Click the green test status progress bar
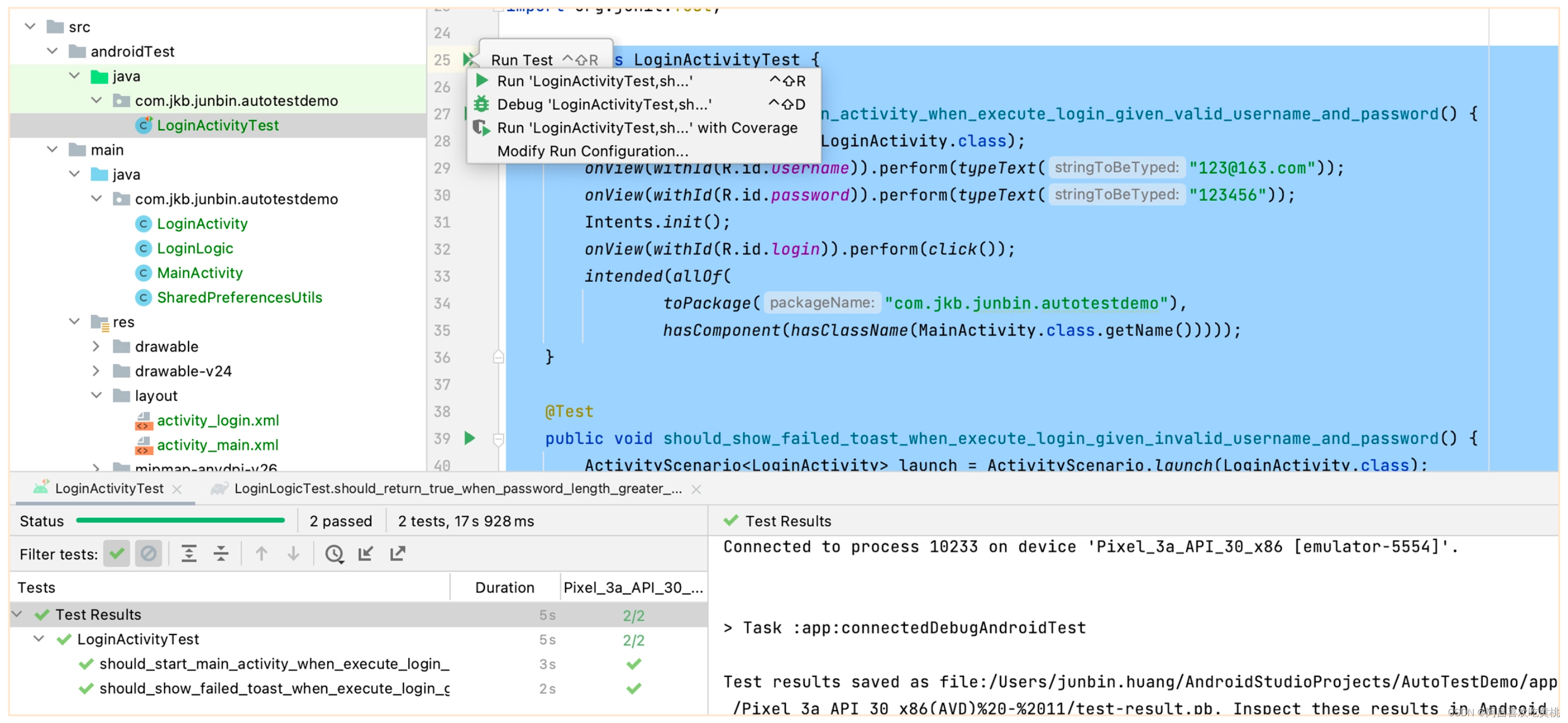 click(180, 520)
